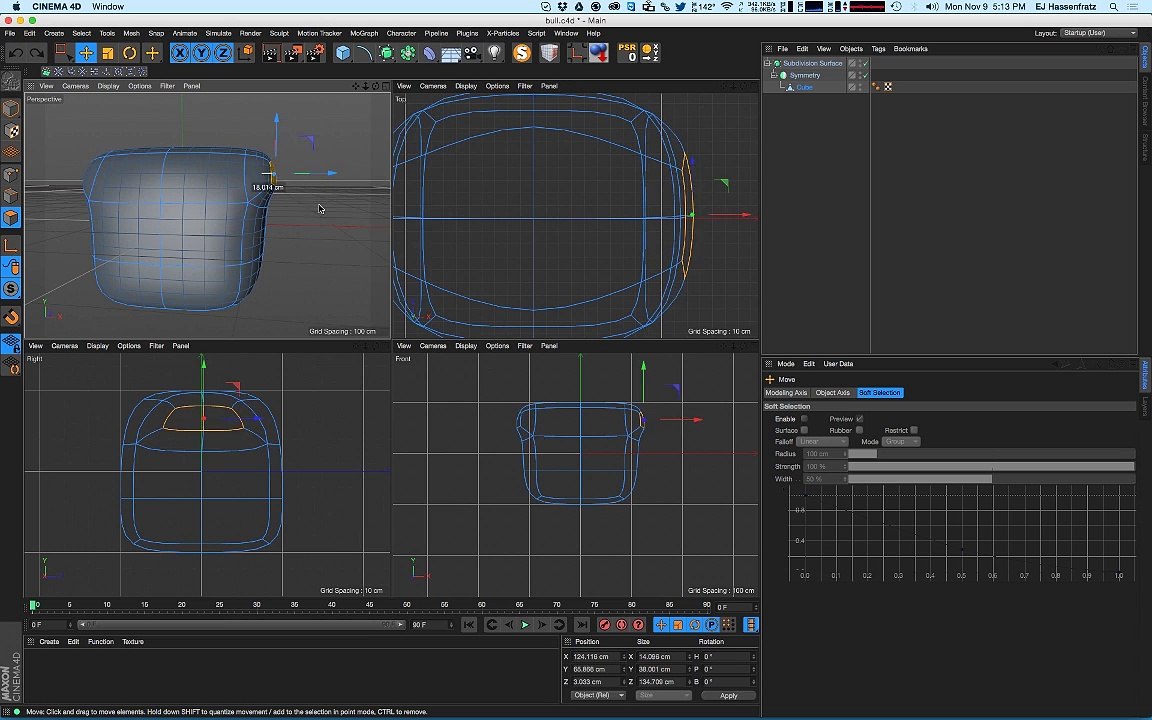
Task: Open the Simulate menu
Action: 218,33
